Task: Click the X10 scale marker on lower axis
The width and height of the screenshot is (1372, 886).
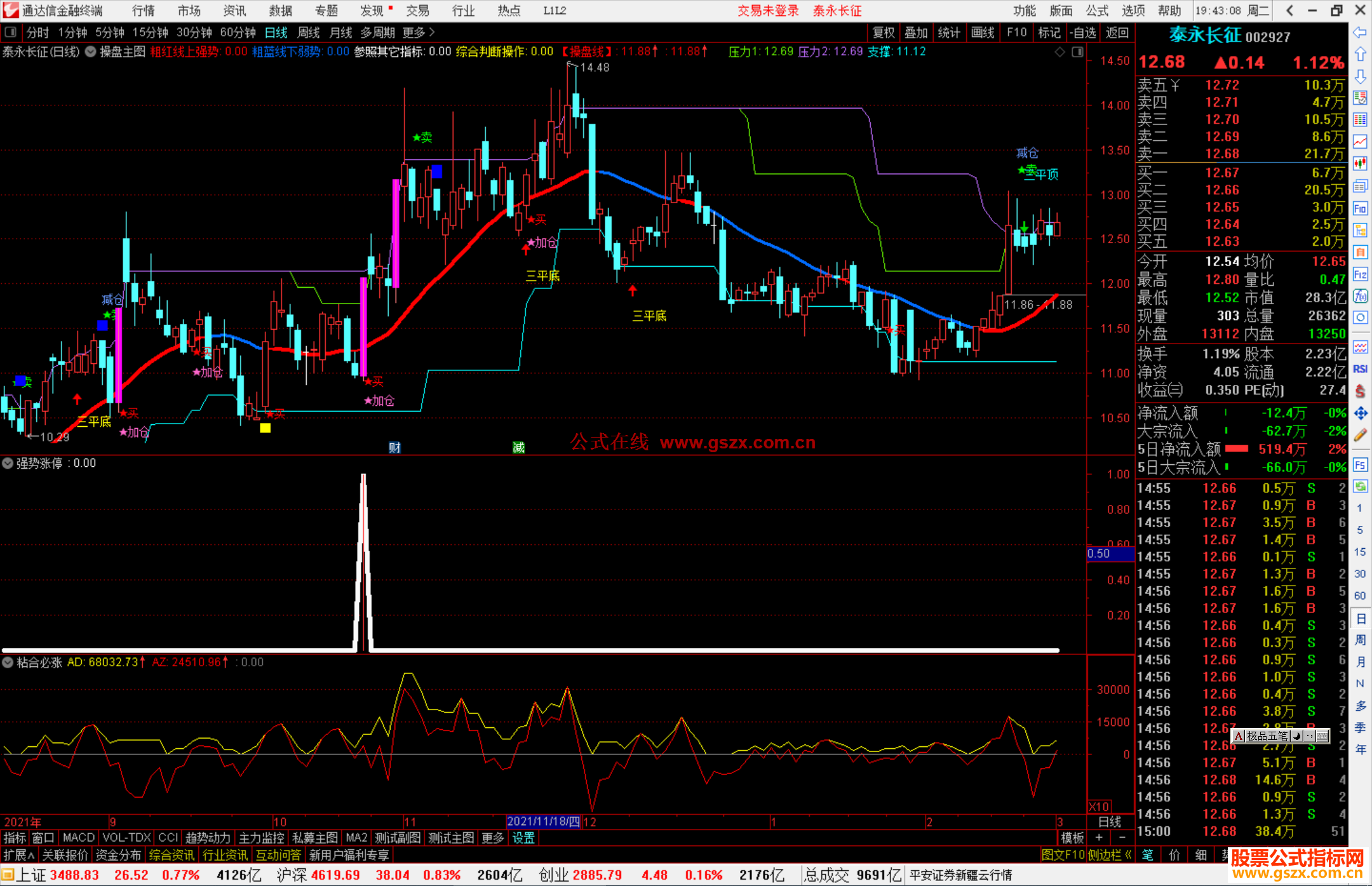Action: [1100, 806]
